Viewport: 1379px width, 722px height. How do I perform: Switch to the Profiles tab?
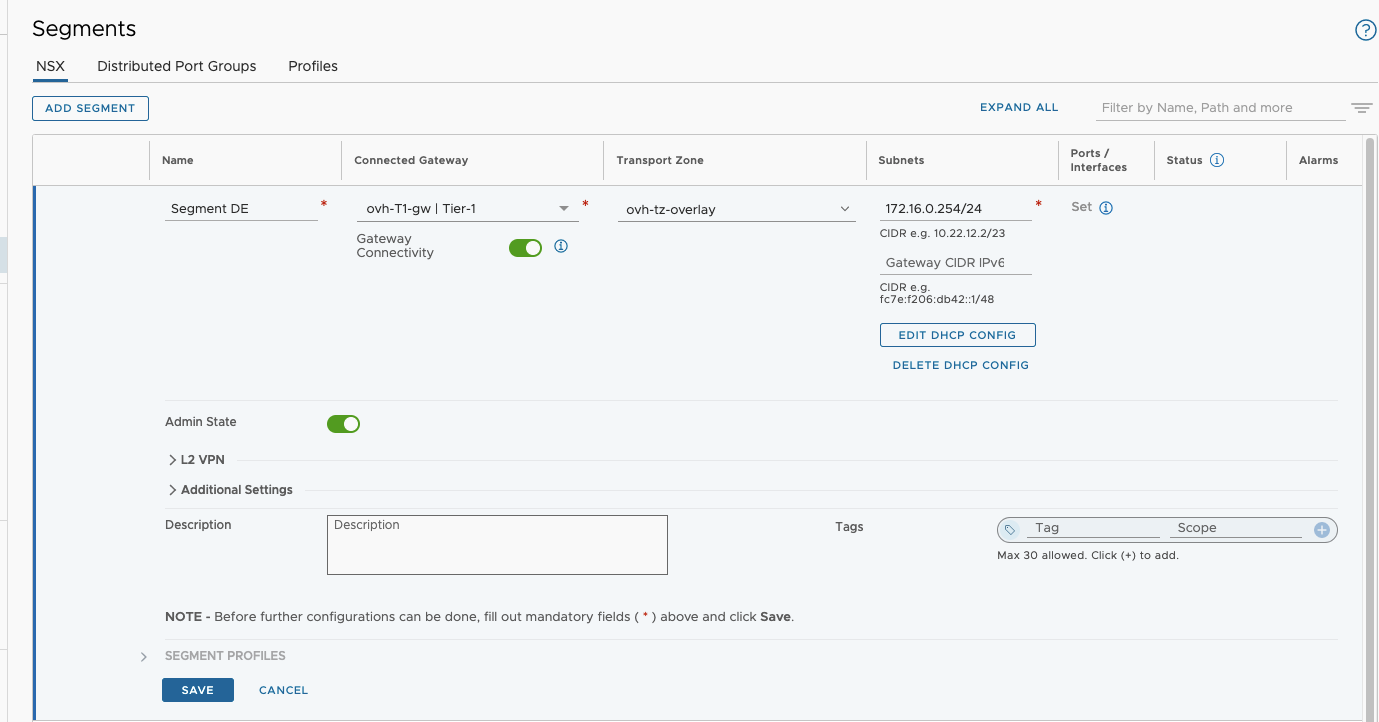click(x=313, y=66)
